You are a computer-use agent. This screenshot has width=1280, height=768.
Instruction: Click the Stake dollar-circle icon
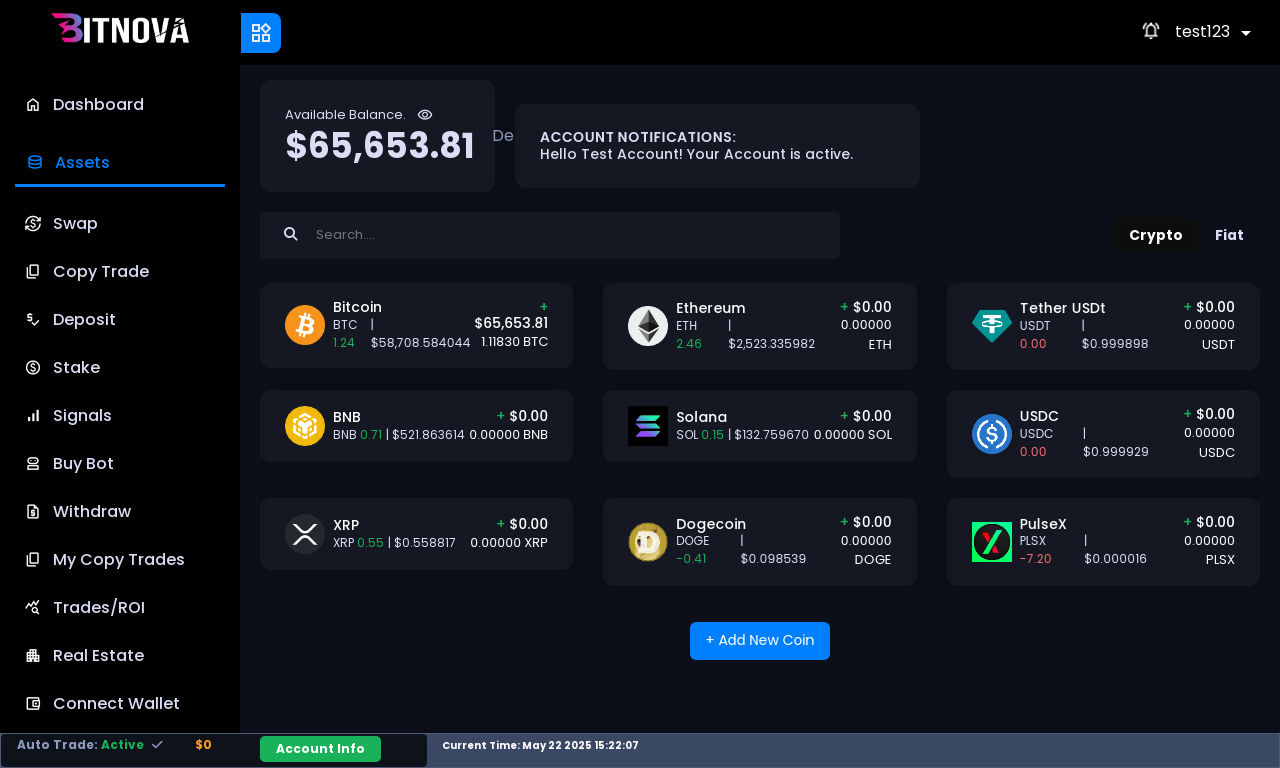point(33,368)
